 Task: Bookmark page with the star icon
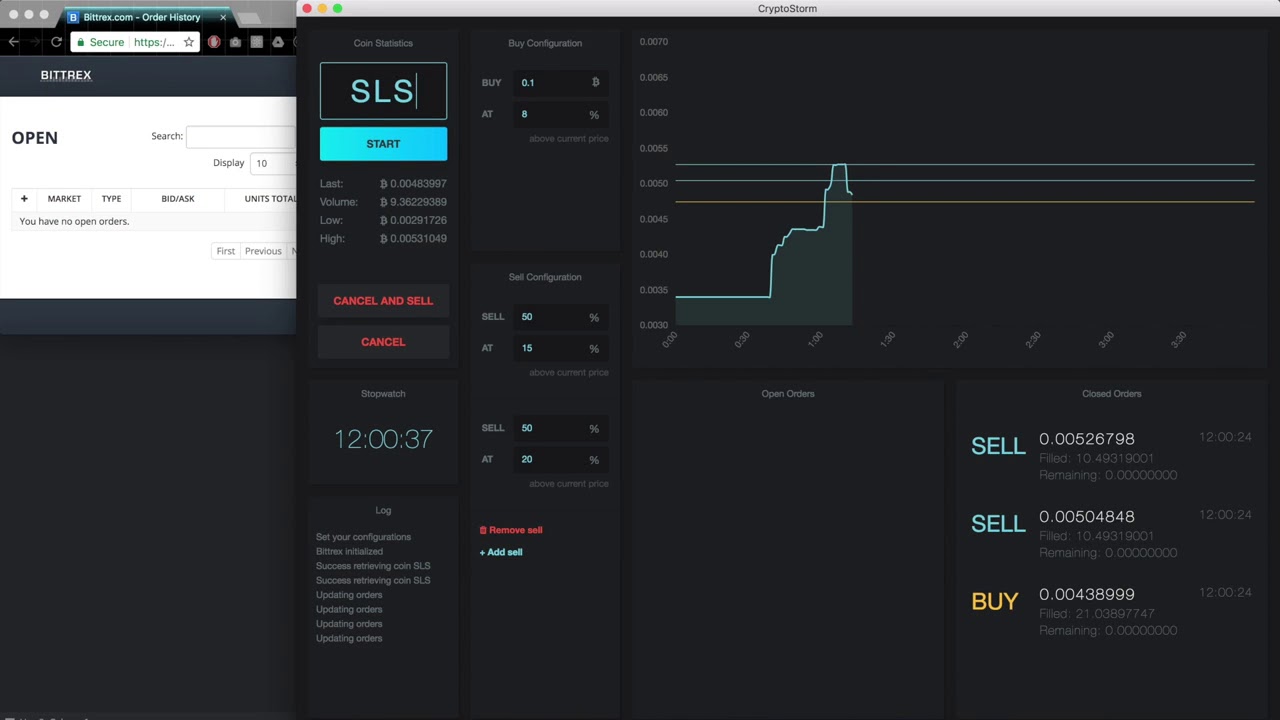(188, 42)
